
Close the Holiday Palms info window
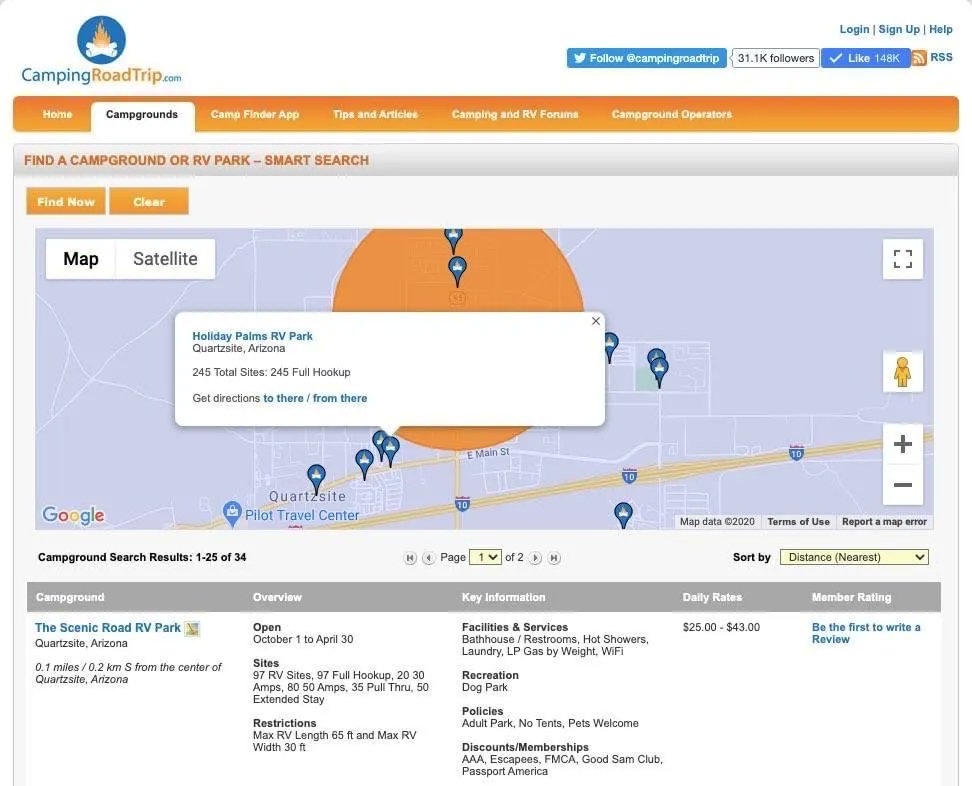pyautogui.click(x=596, y=321)
